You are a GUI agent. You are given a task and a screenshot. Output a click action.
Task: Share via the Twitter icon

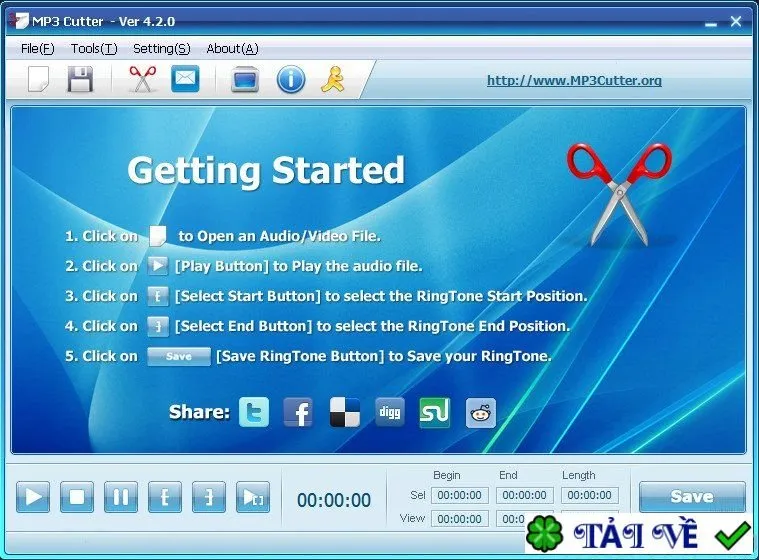[x=254, y=412]
